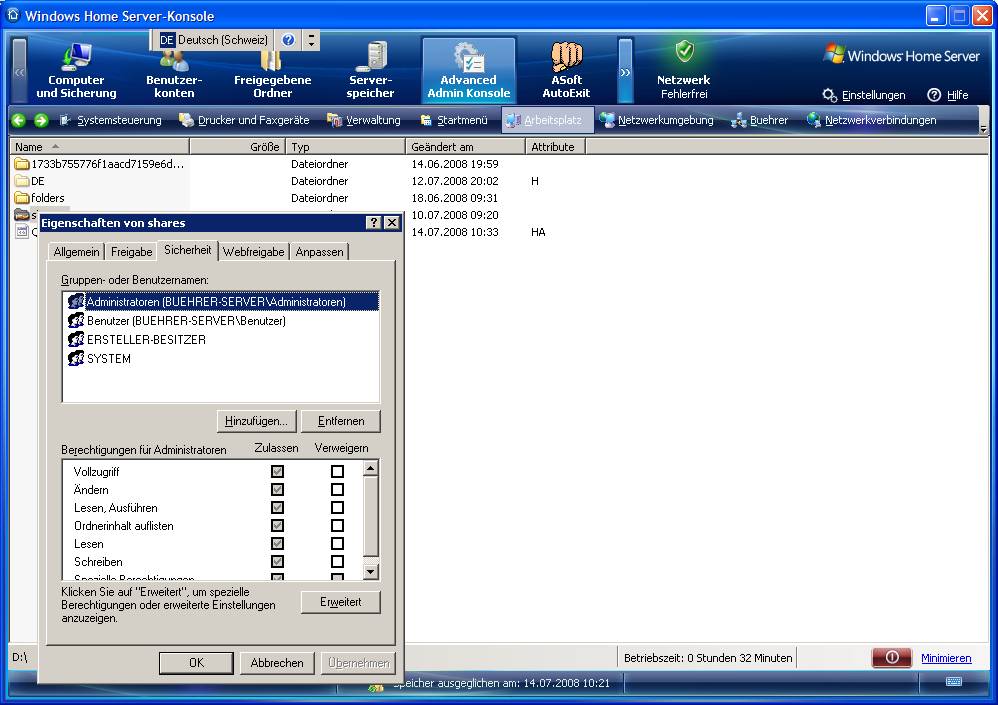Click Erweitert button
Image resolution: width=998 pixels, height=705 pixels.
pos(341,602)
